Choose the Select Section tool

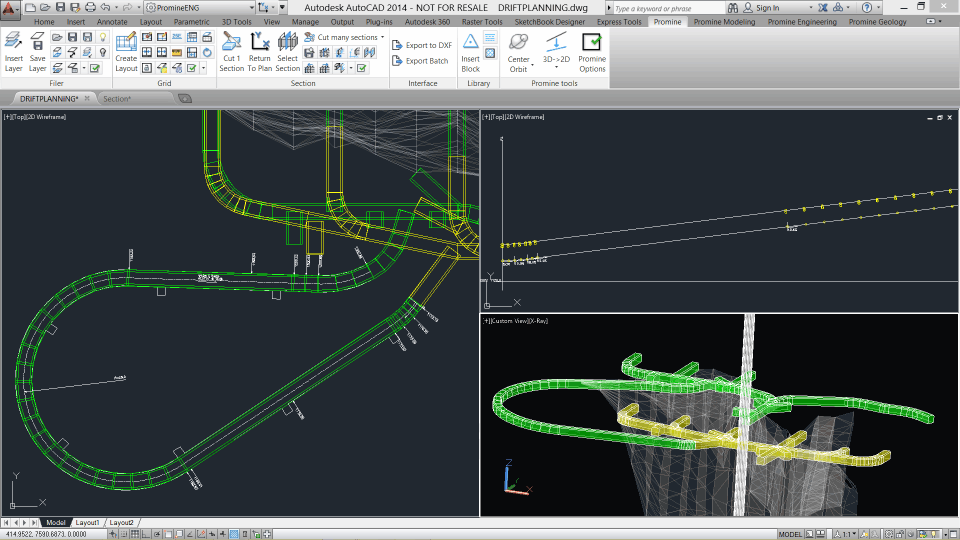288,50
